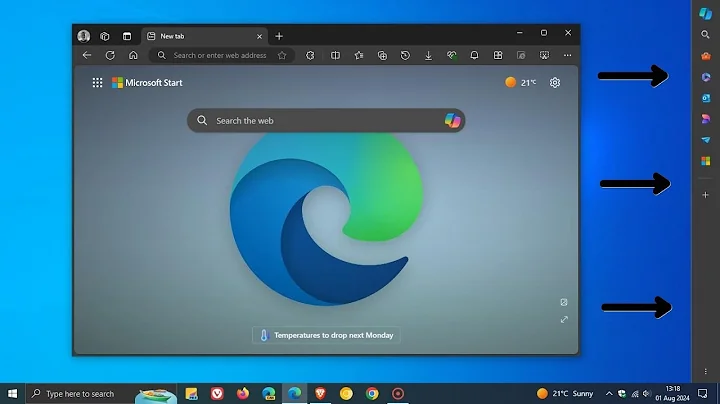Open Microsoft 365 in the sidebar
Screen dimensions: 720x404
click(x=706, y=77)
